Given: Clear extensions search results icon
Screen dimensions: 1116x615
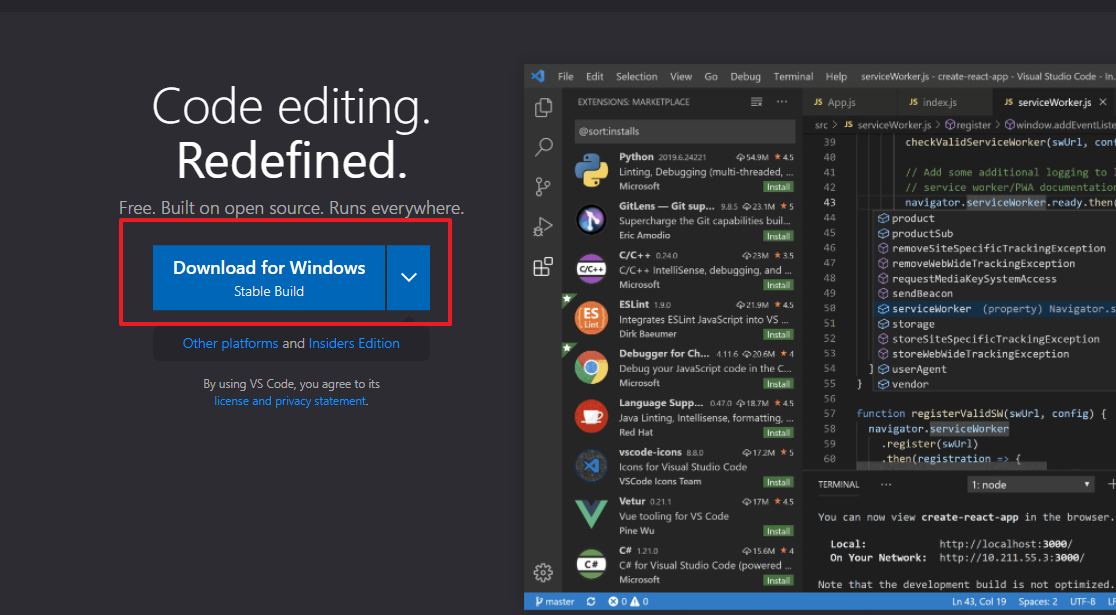Looking at the screenshot, I should point(757,102).
